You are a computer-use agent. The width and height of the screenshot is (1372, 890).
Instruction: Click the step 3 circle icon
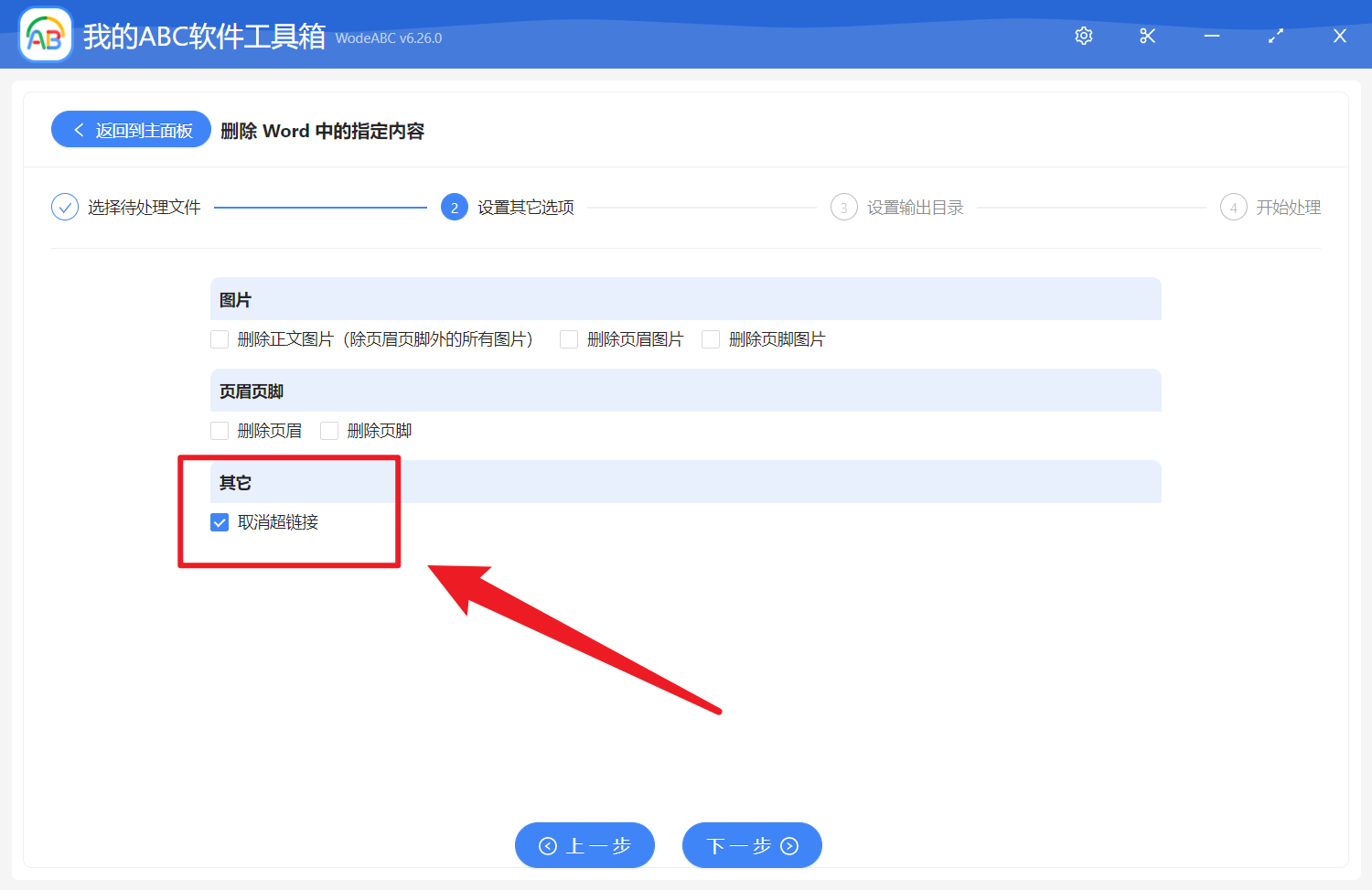pos(843,207)
